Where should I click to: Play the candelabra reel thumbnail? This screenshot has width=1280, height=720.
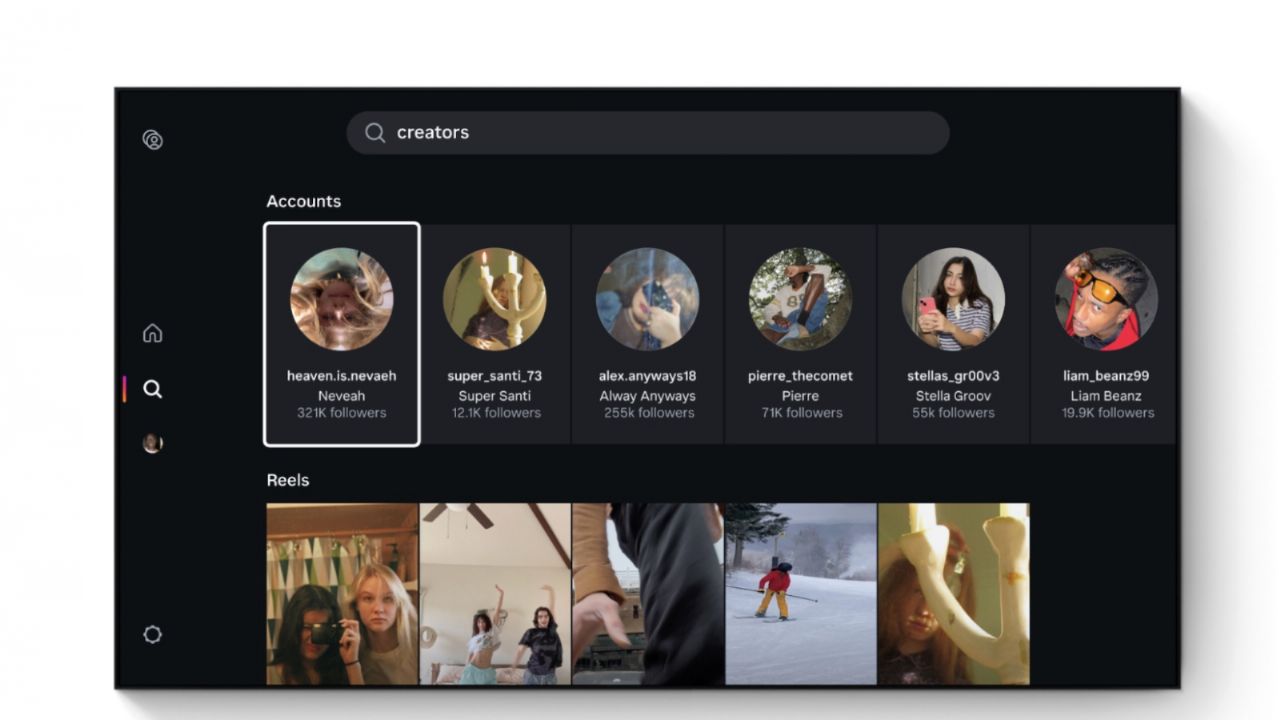954,594
